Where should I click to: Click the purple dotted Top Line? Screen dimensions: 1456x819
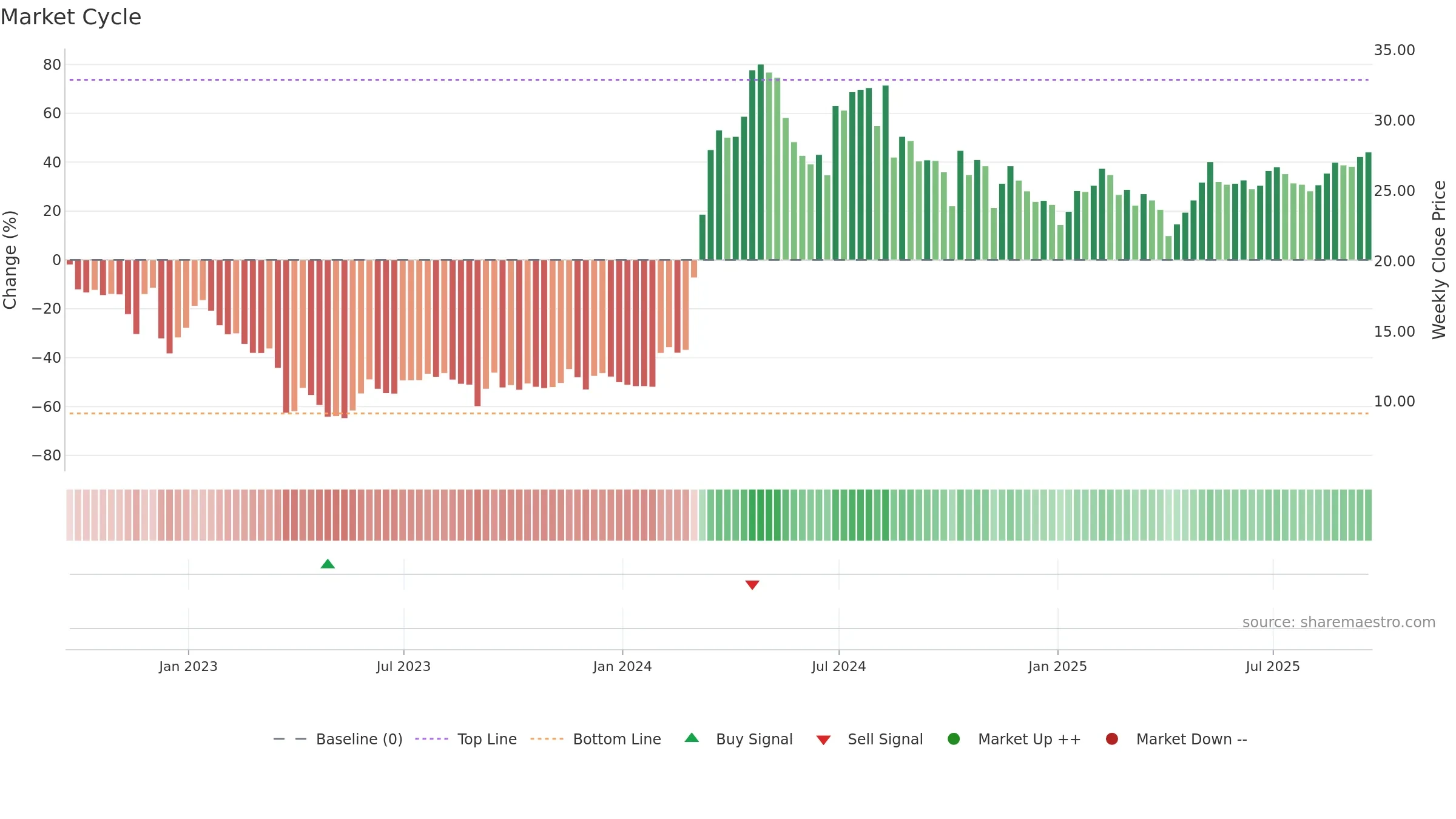pyautogui.click(x=719, y=79)
